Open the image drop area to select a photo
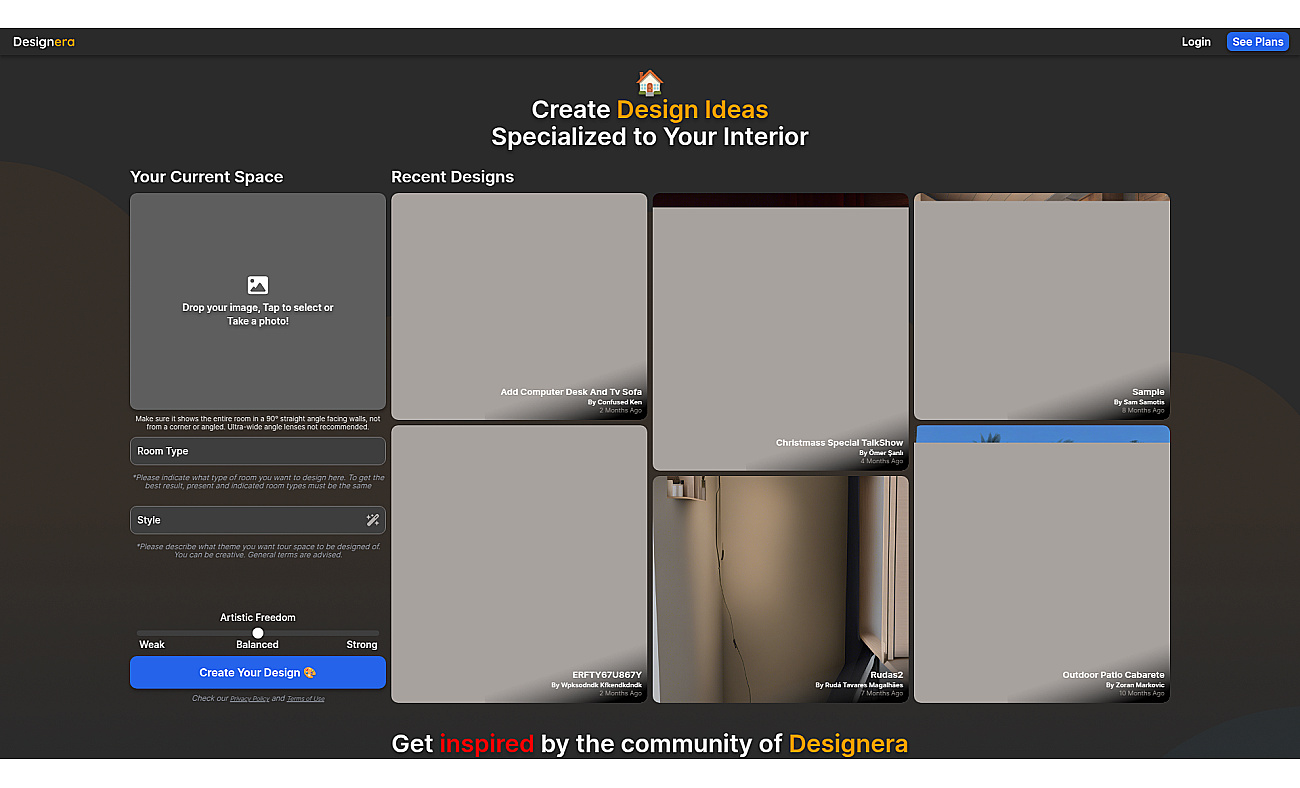This screenshot has height=788, width=1300. (258, 302)
